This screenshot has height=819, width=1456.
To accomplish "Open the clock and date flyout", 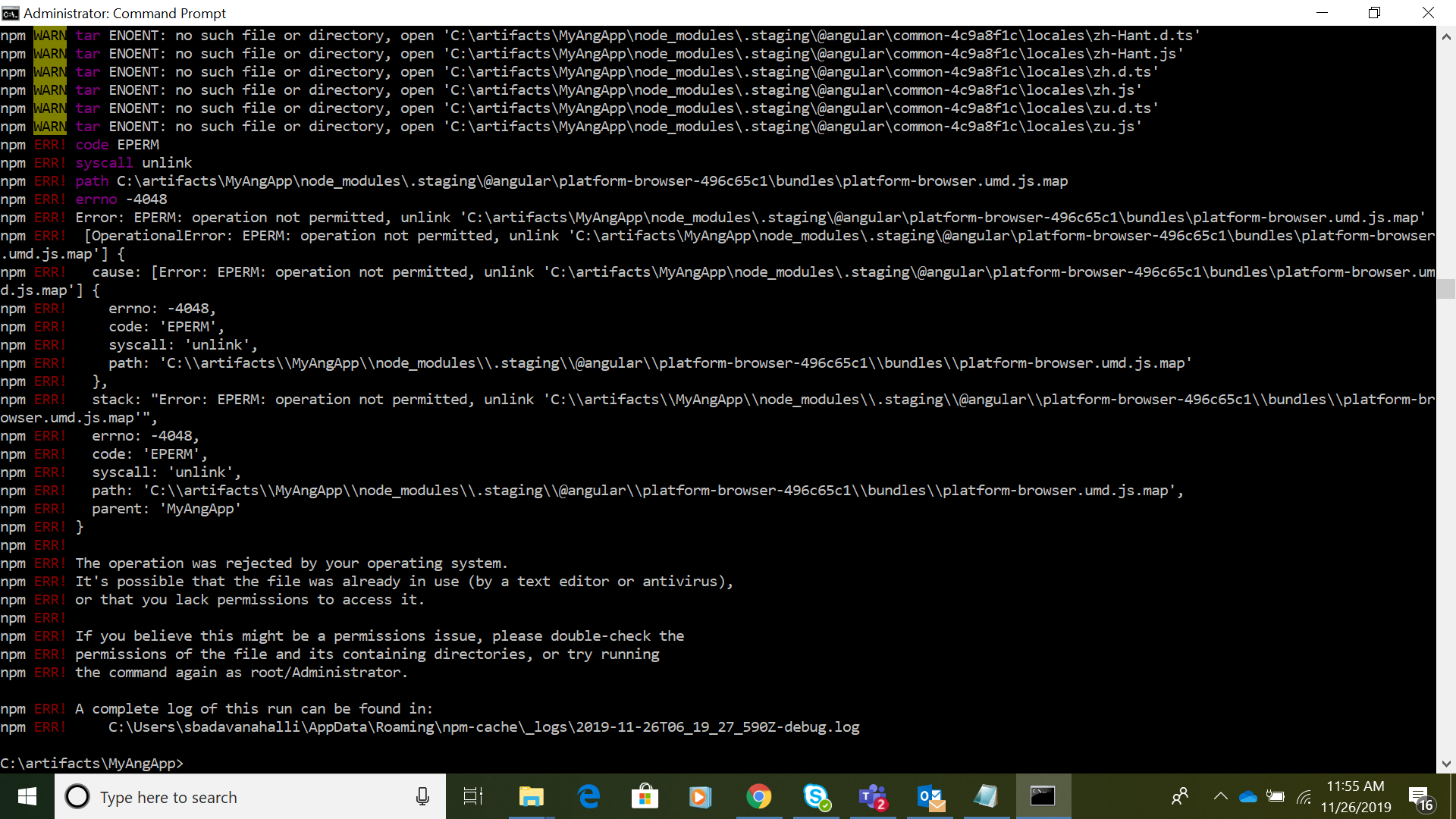I will click(1356, 797).
